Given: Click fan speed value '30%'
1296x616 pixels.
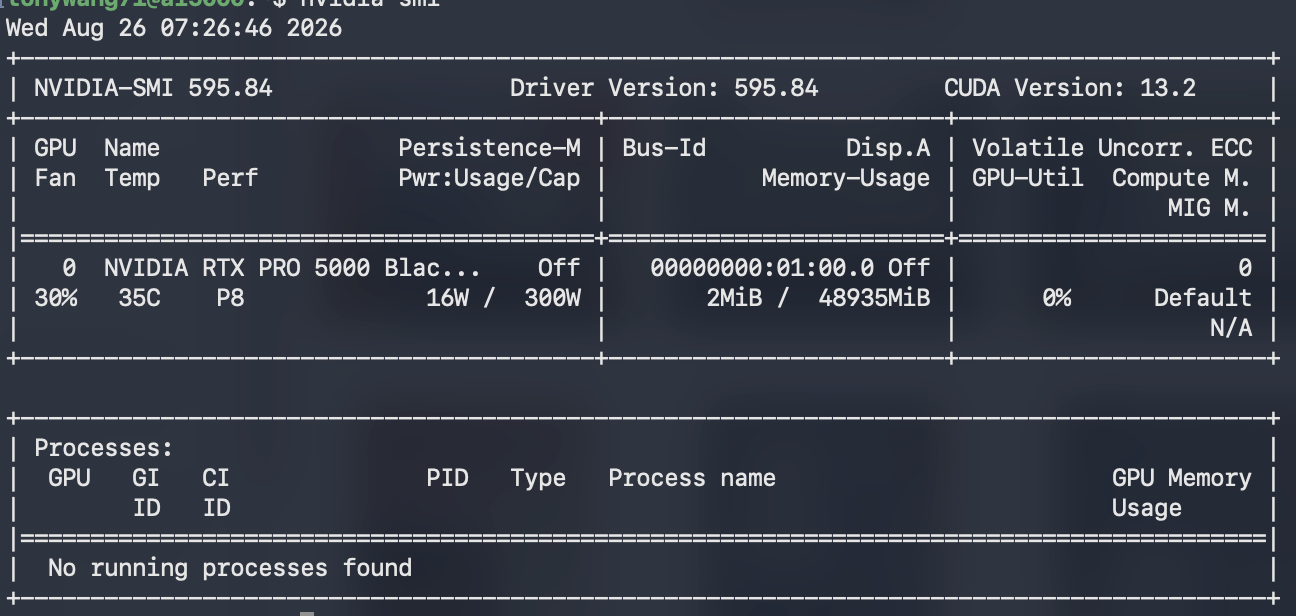Looking at the screenshot, I should click(x=55, y=298).
